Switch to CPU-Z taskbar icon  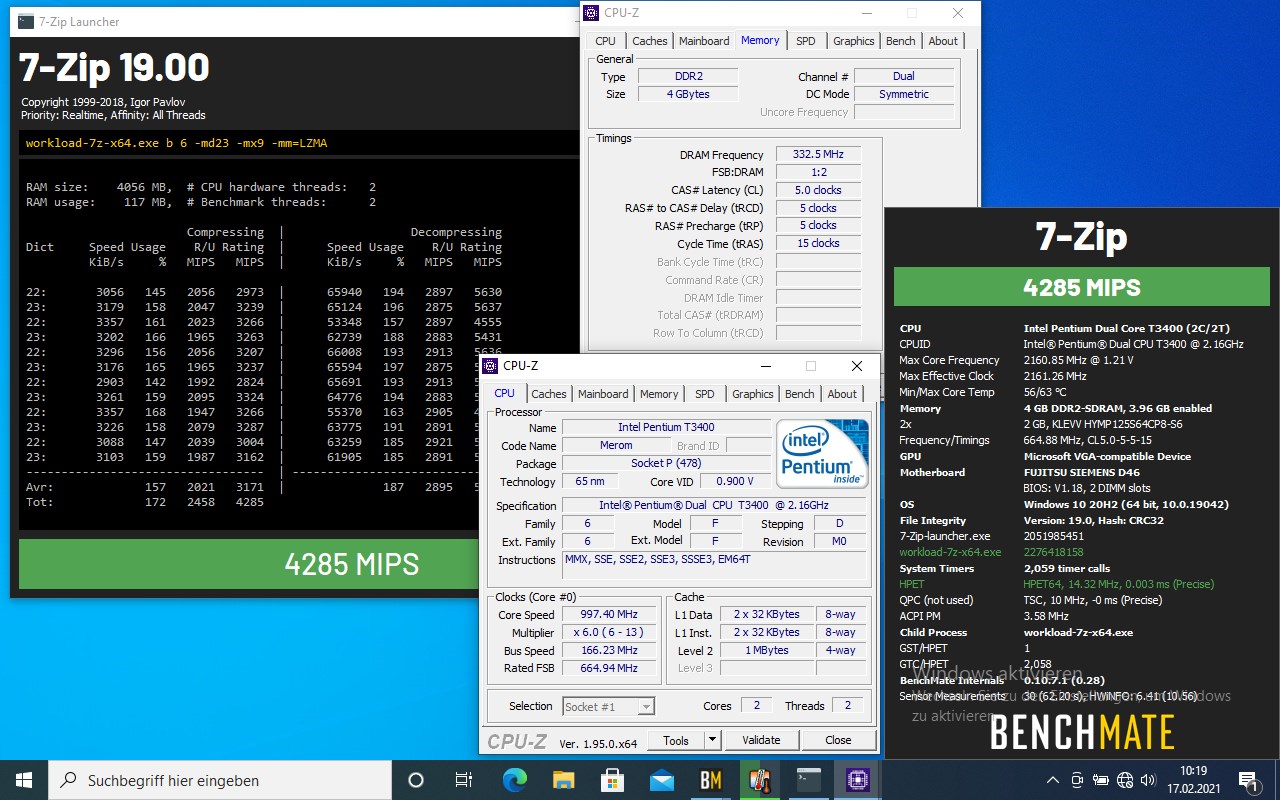coord(858,780)
